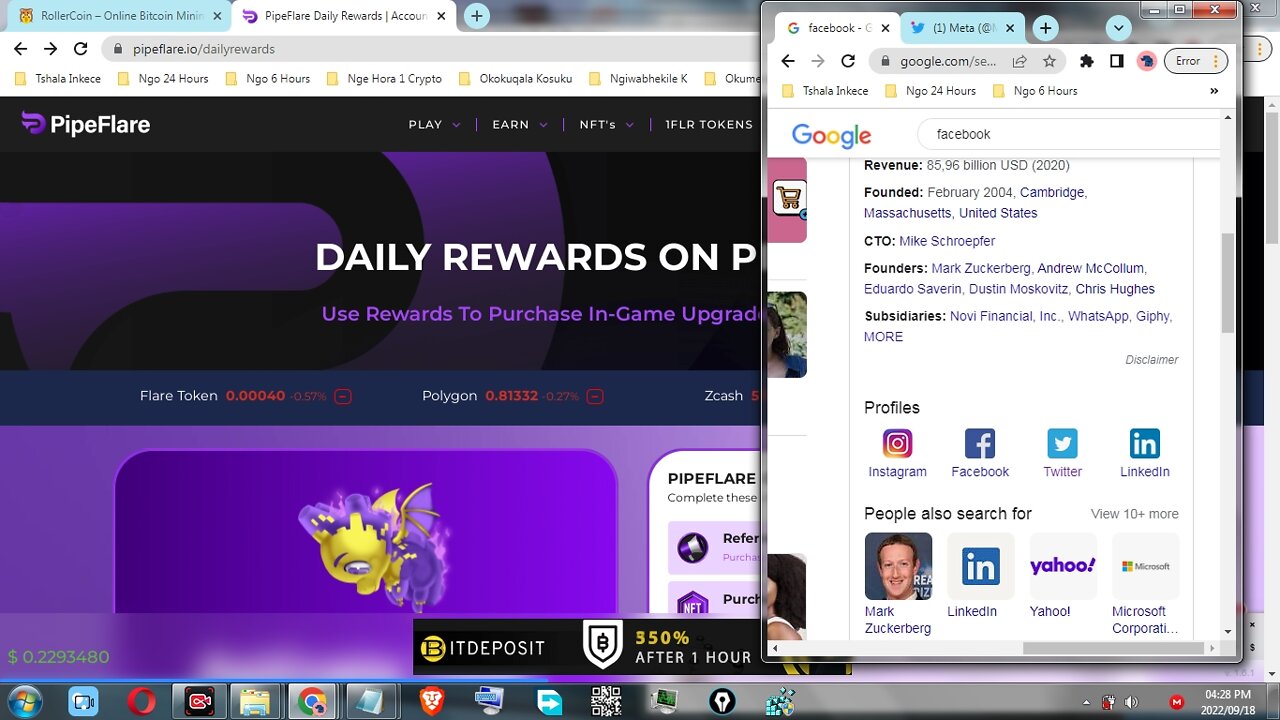Click share icon in Google window address bar
Image resolution: width=1280 pixels, height=720 pixels.
pyautogui.click(x=1019, y=61)
